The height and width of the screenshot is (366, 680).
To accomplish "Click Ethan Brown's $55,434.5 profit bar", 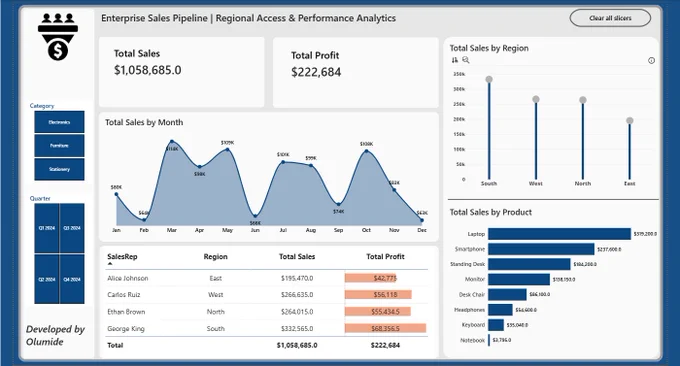I will click(x=378, y=311).
